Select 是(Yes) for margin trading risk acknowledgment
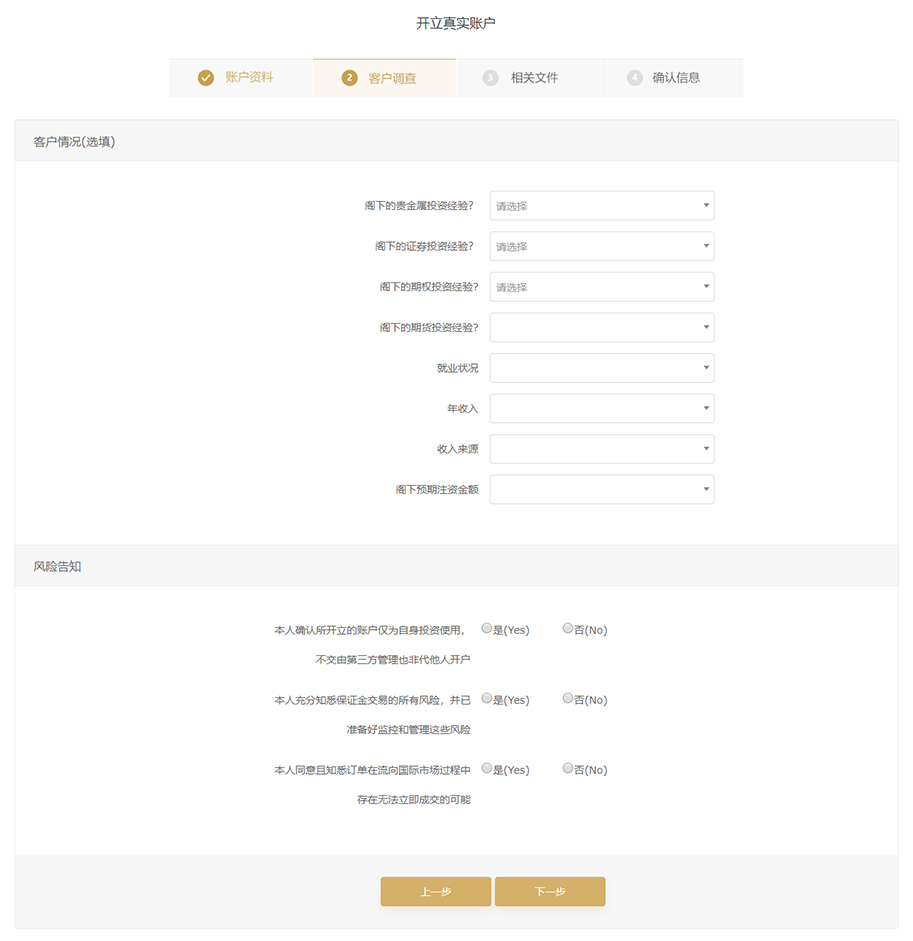913x941 pixels. 487,698
